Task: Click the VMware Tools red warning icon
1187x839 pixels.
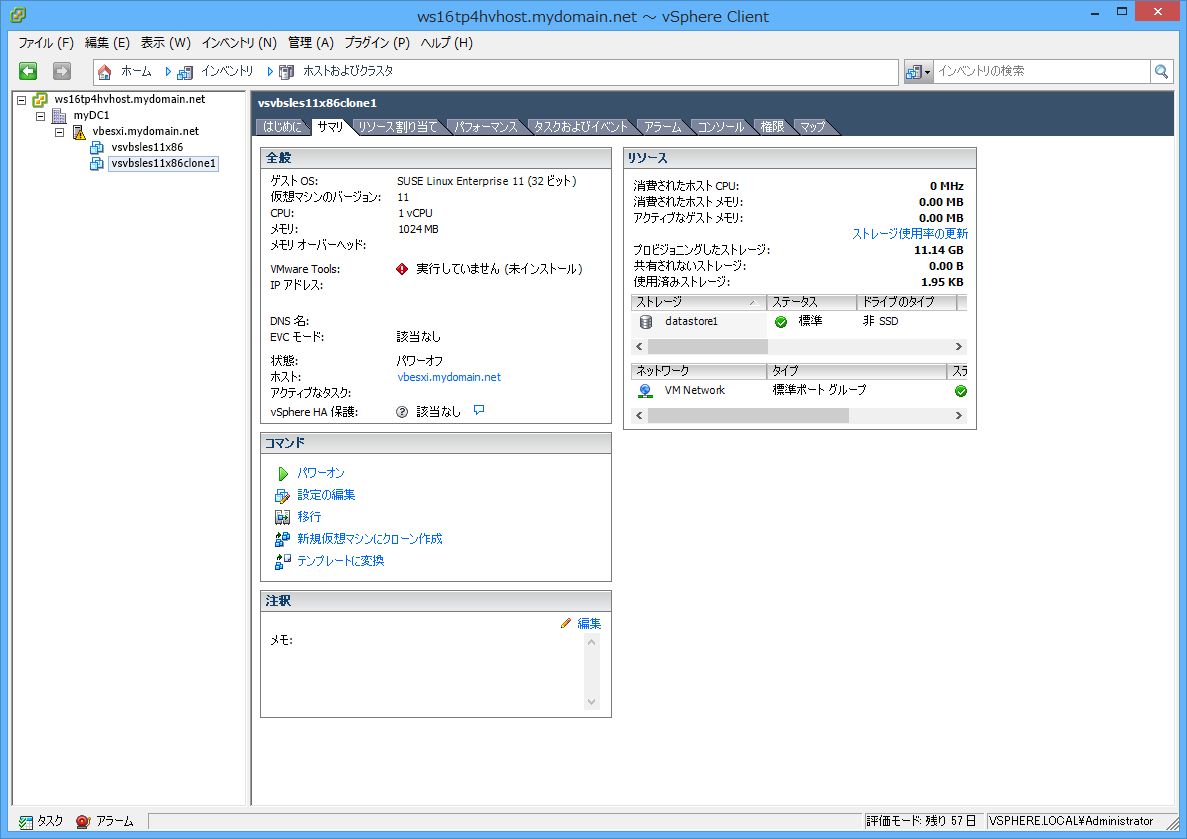Action: pos(402,269)
